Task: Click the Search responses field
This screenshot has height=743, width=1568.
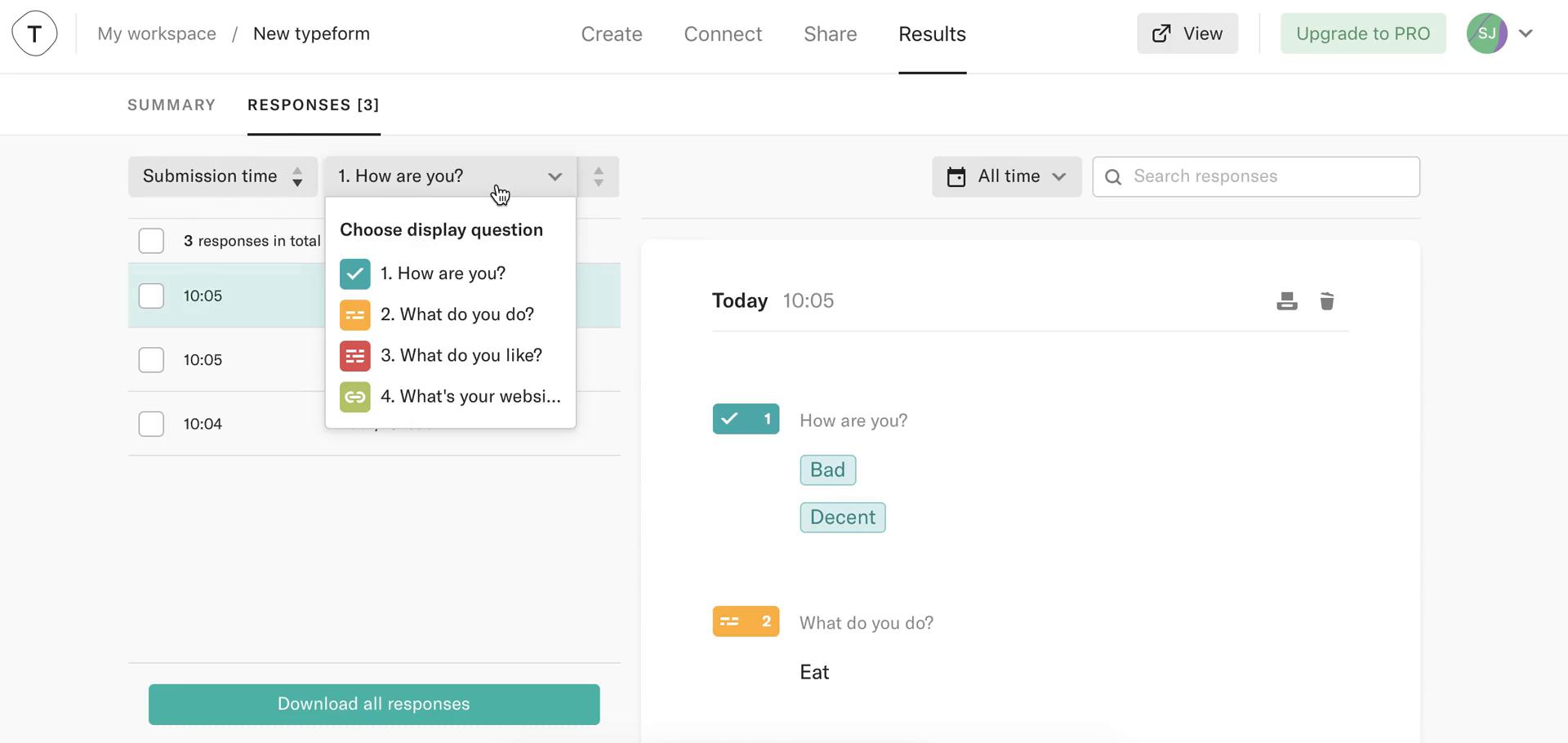Action: pyautogui.click(x=1256, y=176)
